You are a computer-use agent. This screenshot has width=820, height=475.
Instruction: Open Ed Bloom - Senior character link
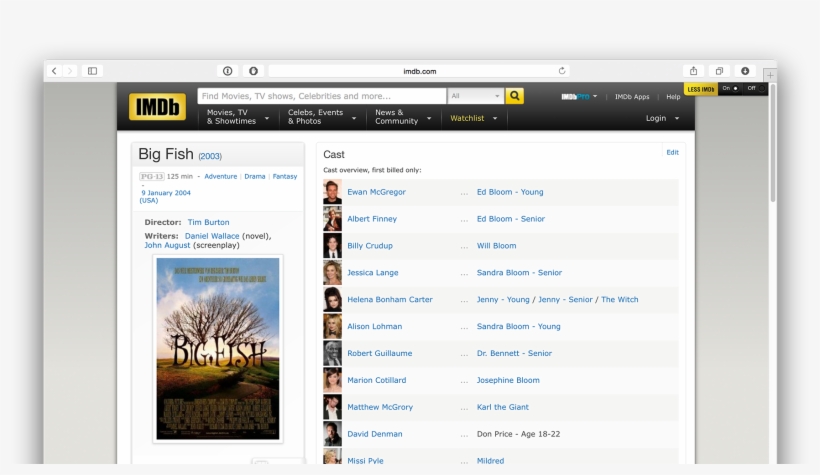[x=510, y=219]
